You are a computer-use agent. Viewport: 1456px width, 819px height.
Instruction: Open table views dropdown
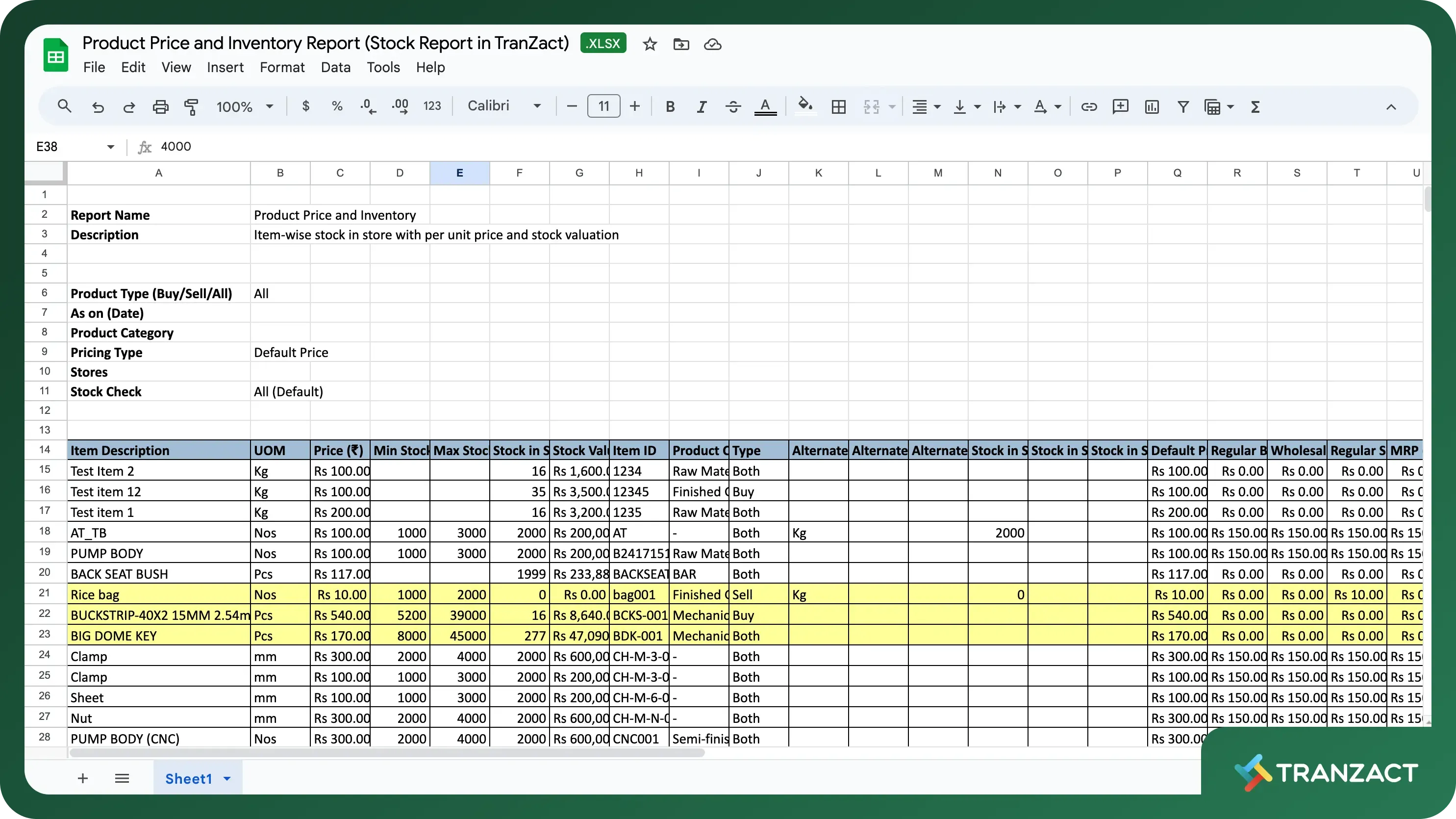click(x=1219, y=107)
